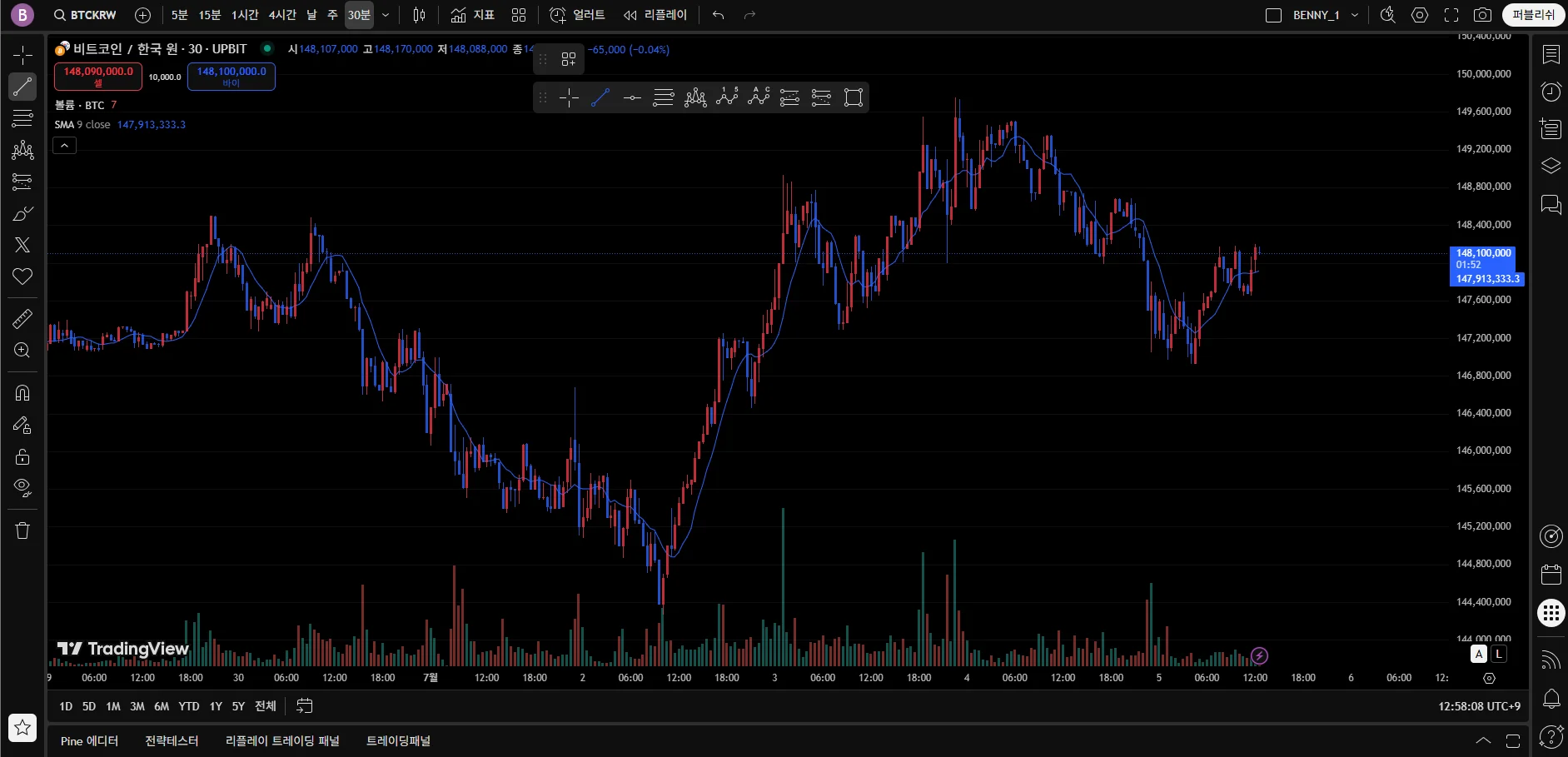Start 리플레이 bar replay
This screenshot has height=757, width=1568.
point(655,15)
